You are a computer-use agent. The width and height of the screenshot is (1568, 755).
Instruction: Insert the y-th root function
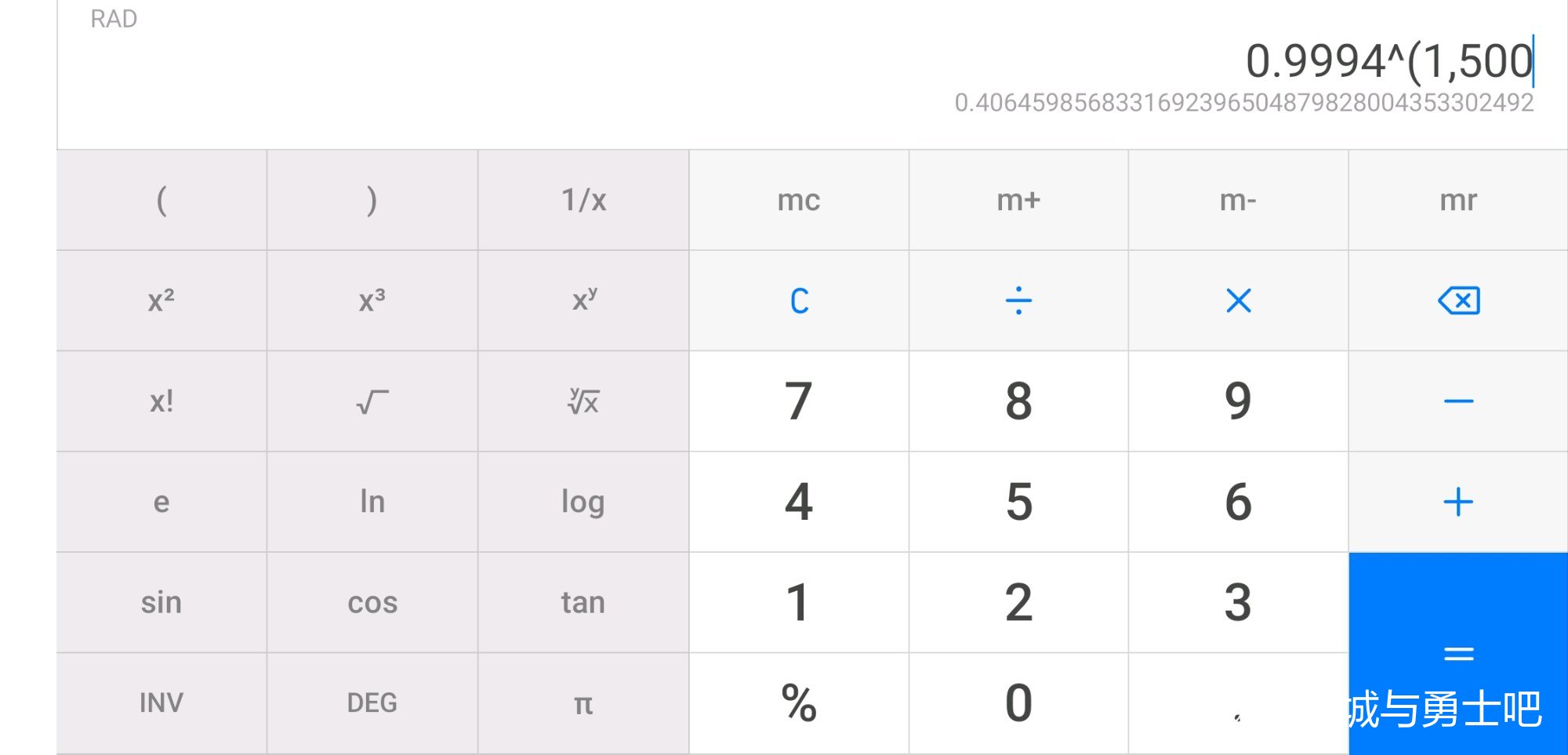click(583, 401)
